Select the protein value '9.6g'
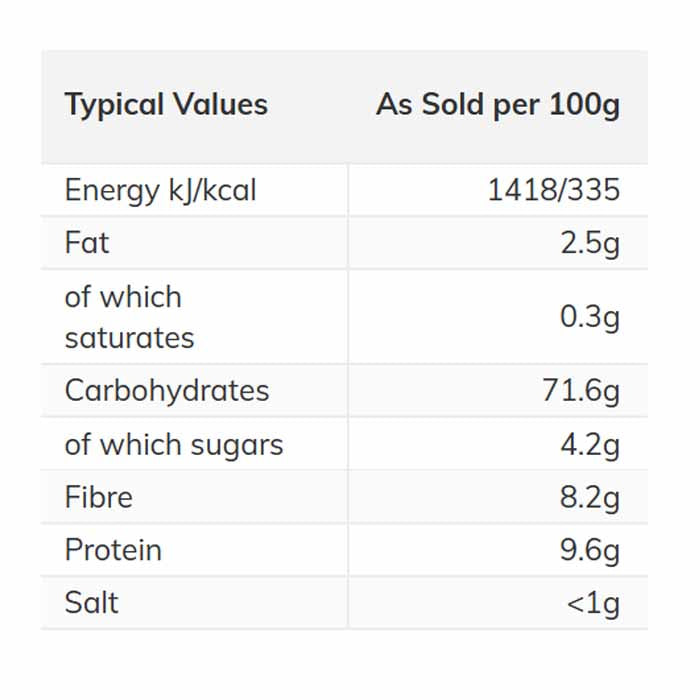This screenshot has height=700, width=700. click(x=590, y=550)
